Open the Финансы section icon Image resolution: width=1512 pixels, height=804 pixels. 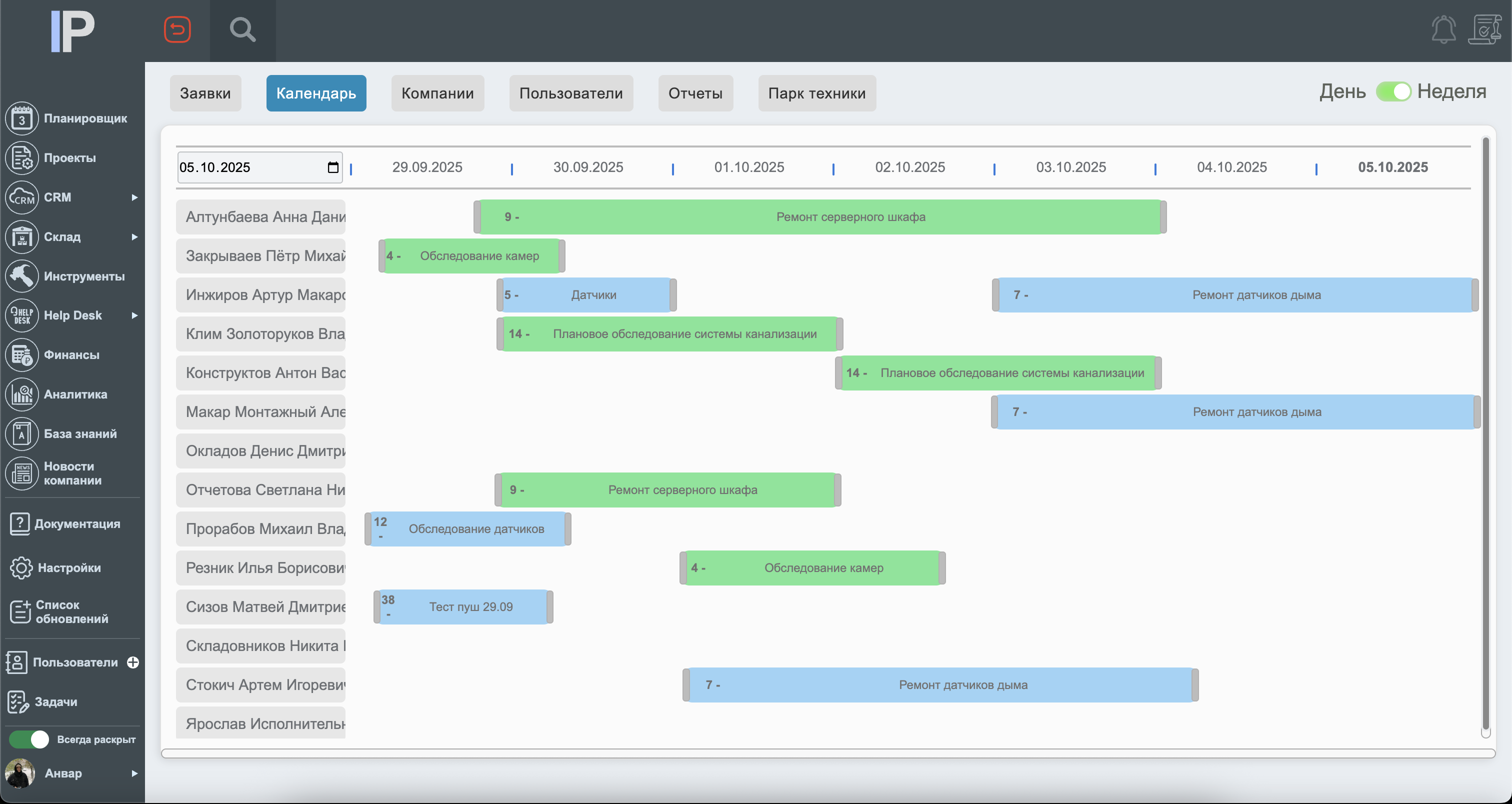[x=21, y=355]
